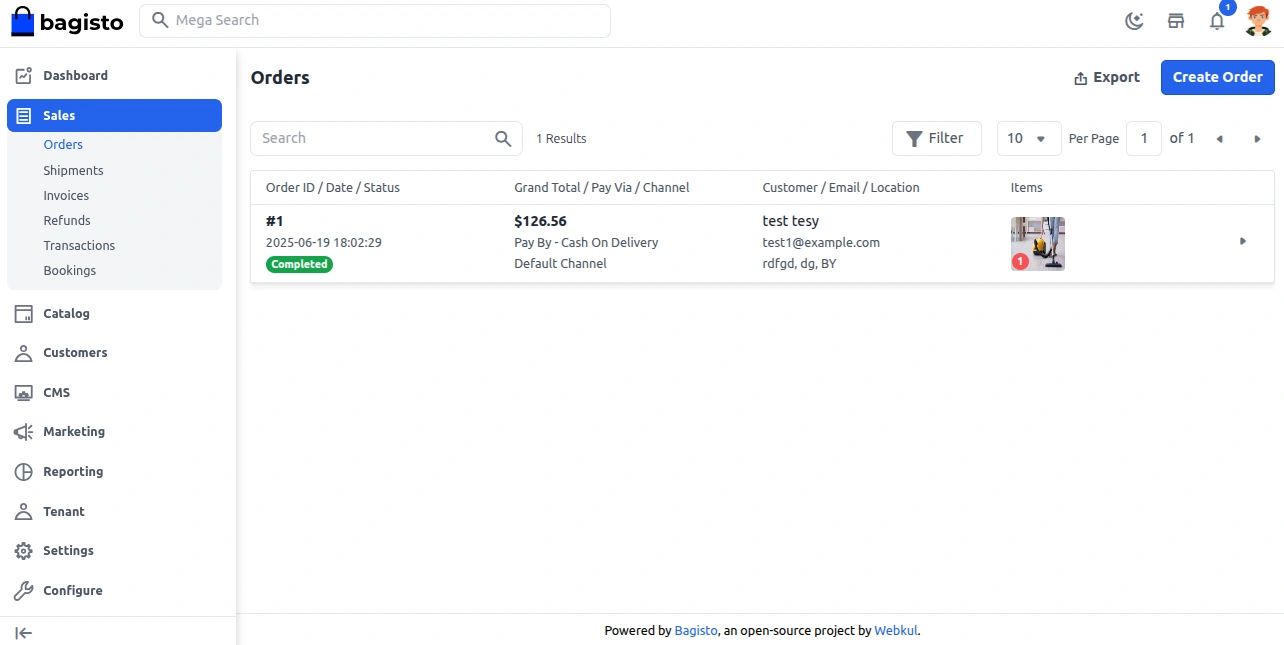
Task: Open the Filter panel
Action: click(x=936, y=139)
